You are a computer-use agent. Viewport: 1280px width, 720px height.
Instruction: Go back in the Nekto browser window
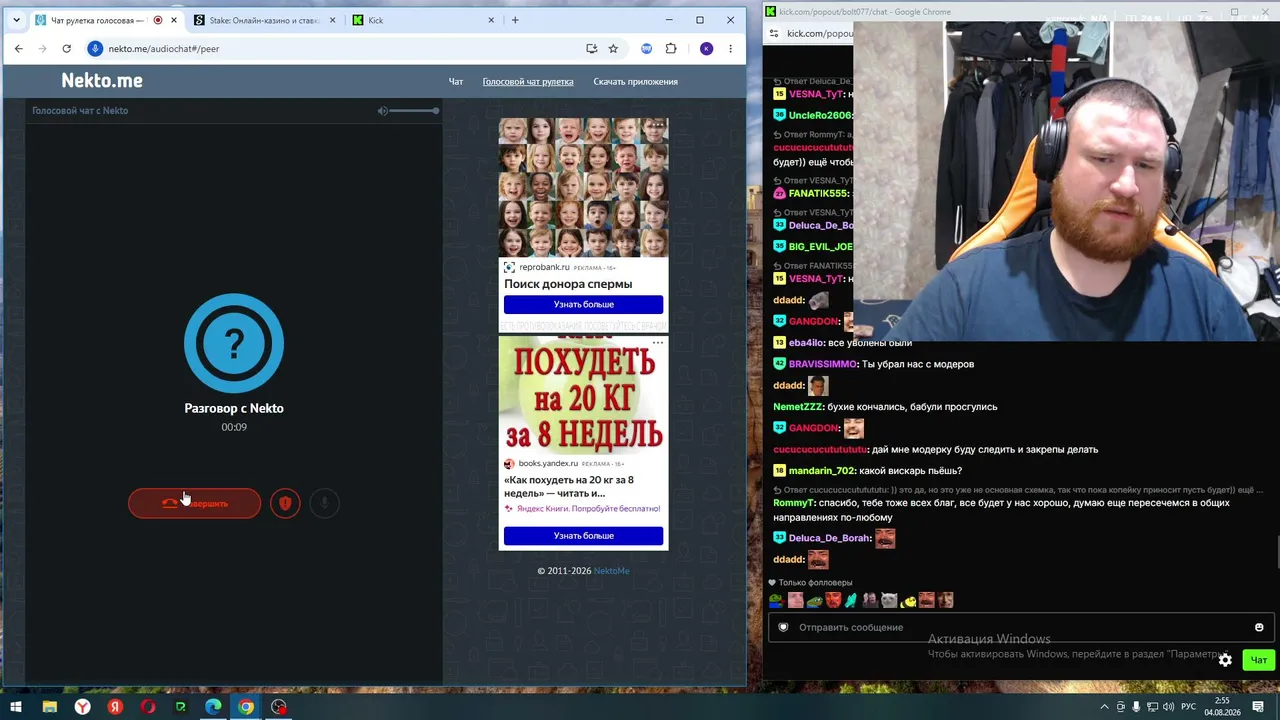click(x=18, y=48)
